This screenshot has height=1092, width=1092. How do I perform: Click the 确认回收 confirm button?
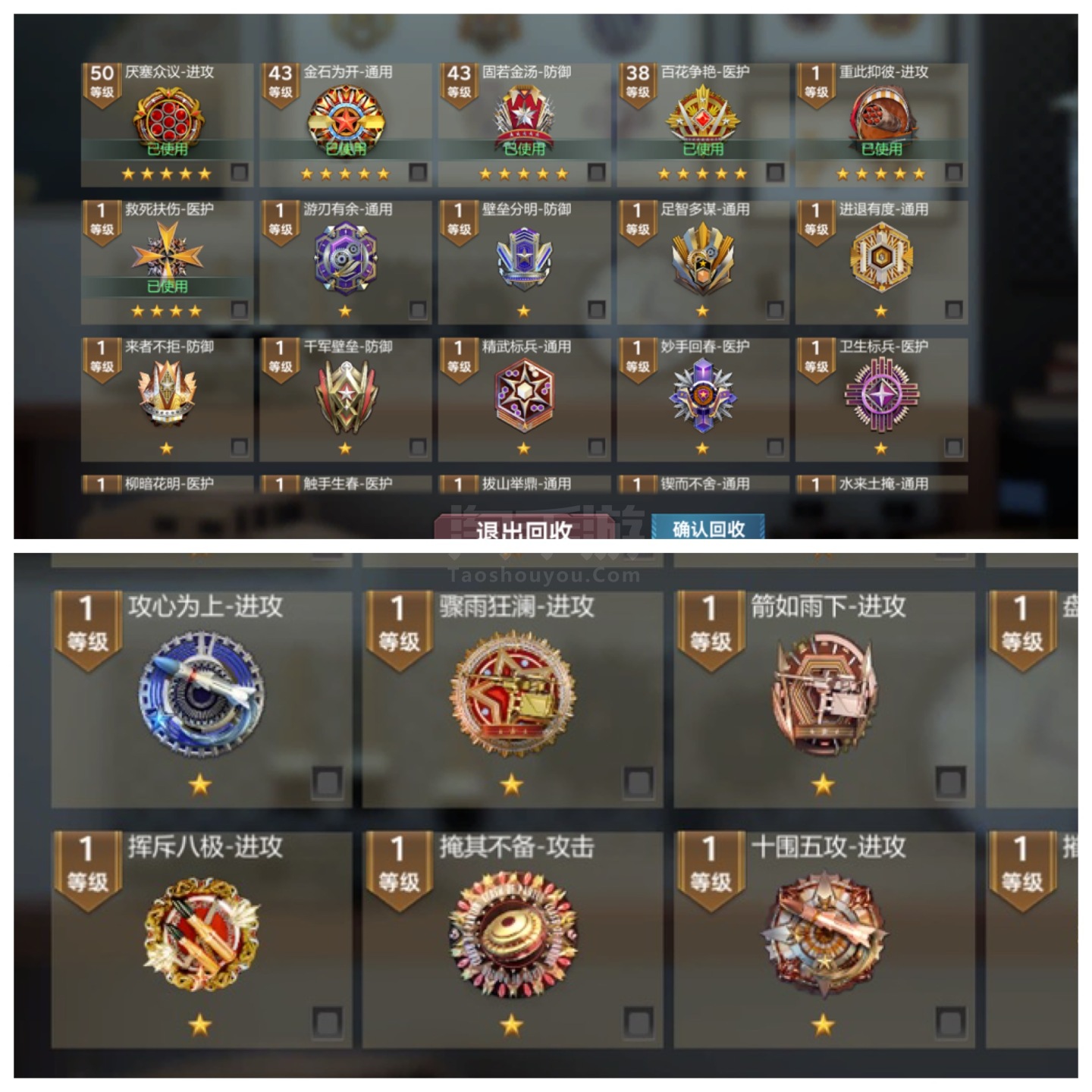(708, 528)
